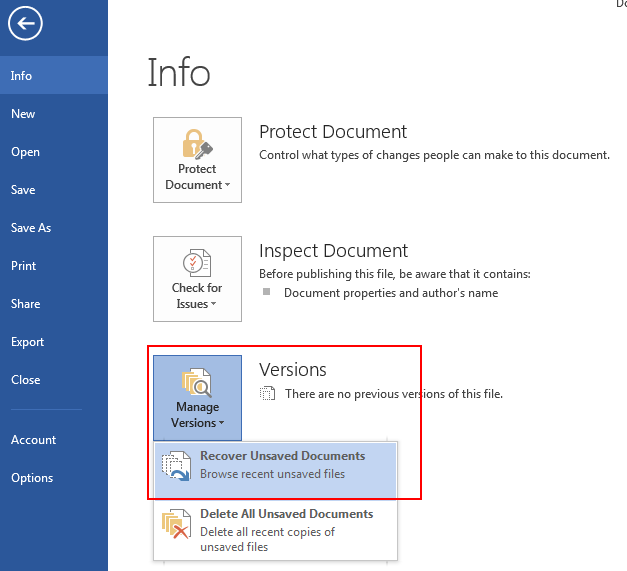The width and height of the screenshot is (627, 571).
Task: Click the Recover Unsaved Documents icon
Action: click(176, 466)
